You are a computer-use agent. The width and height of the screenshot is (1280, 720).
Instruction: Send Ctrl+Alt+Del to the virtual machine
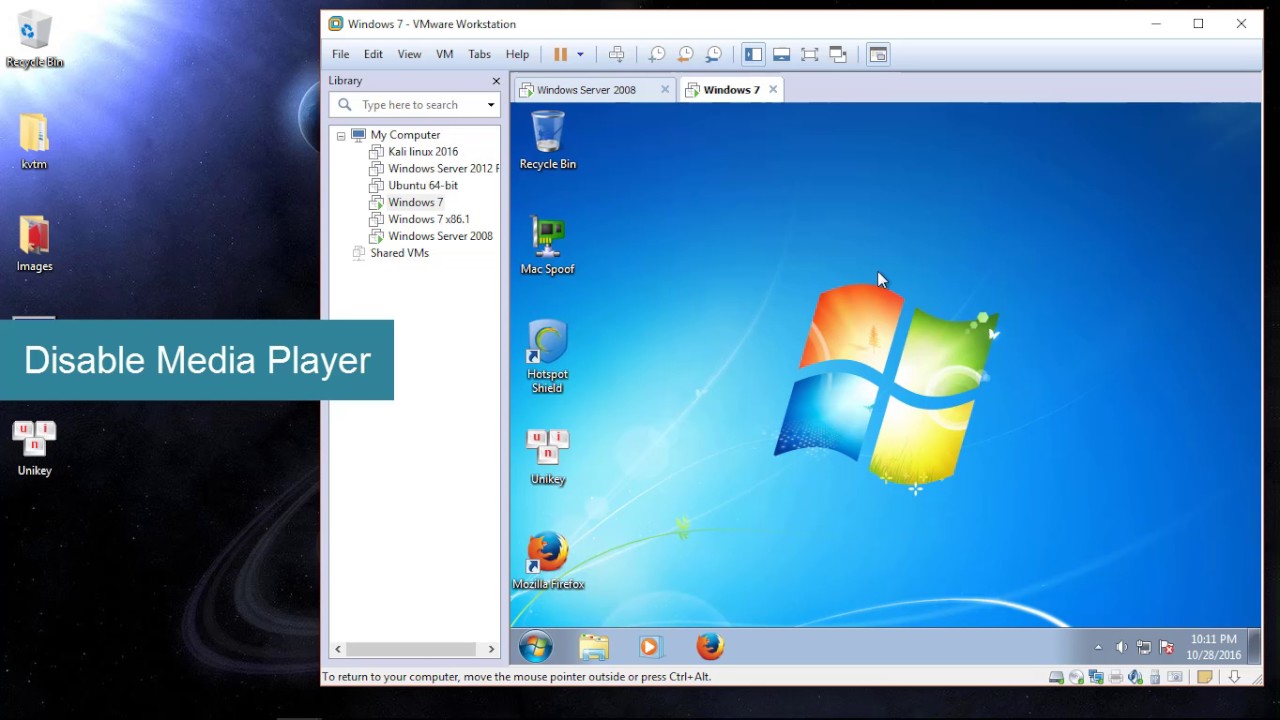pyautogui.click(x=616, y=54)
